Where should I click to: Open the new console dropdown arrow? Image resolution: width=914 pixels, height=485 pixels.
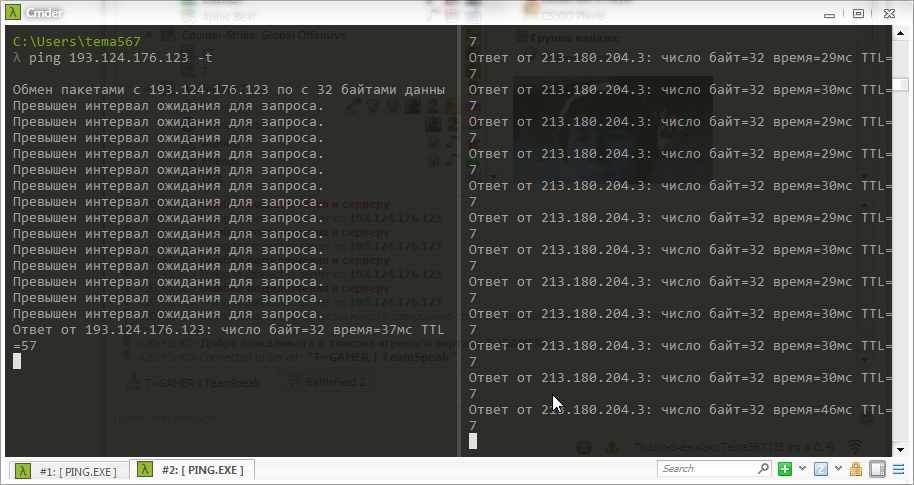801,469
